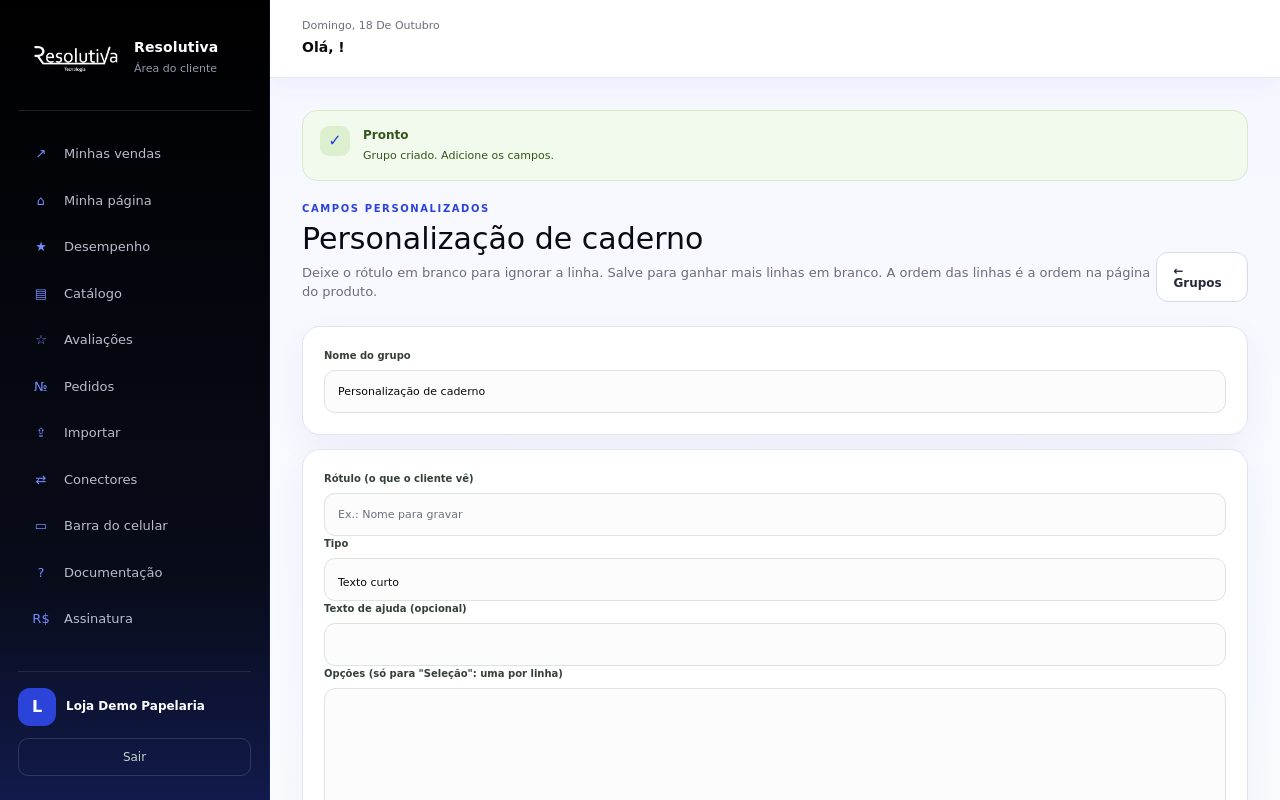The width and height of the screenshot is (1280, 800).
Task: Click the arrow icon beside Minhas vendas
Action: click(x=41, y=154)
